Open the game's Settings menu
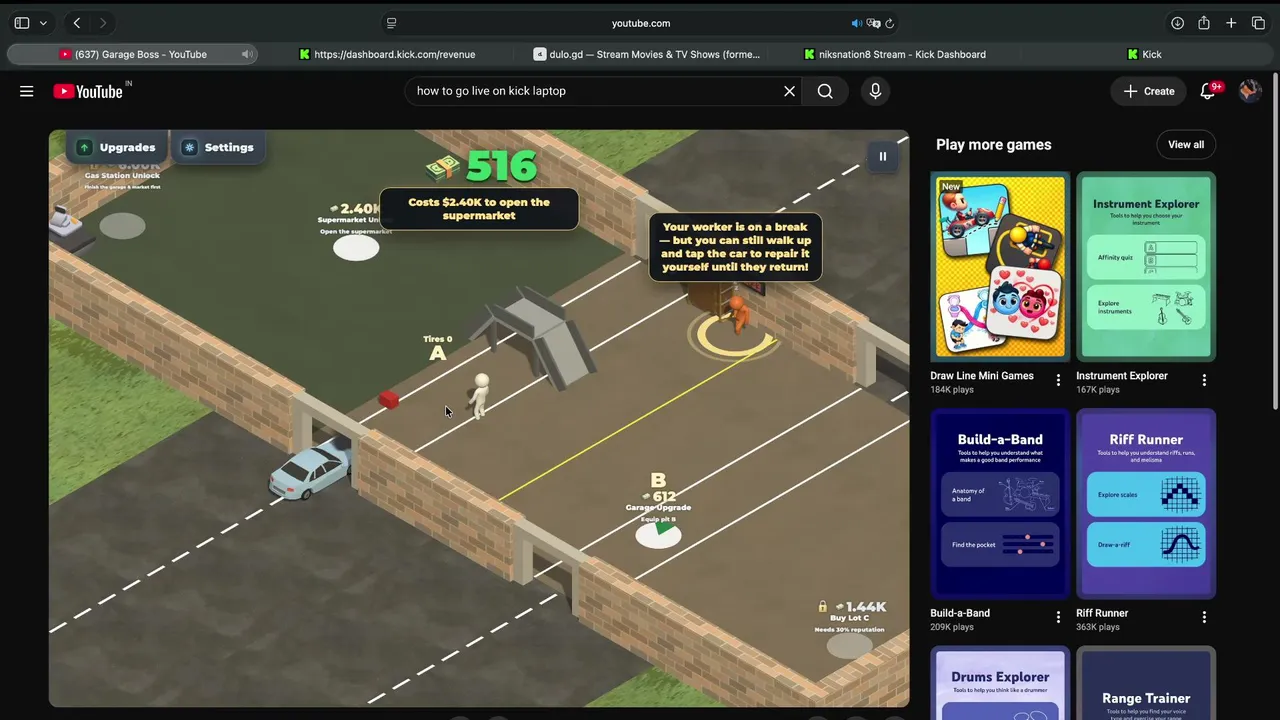Screen dimensions: 1280x720 [218, 147]
